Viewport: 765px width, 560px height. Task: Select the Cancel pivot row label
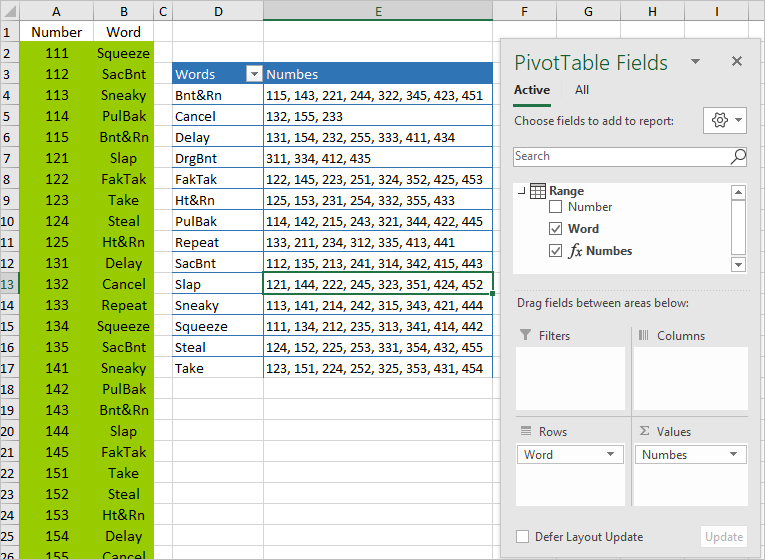click(218, 116)
